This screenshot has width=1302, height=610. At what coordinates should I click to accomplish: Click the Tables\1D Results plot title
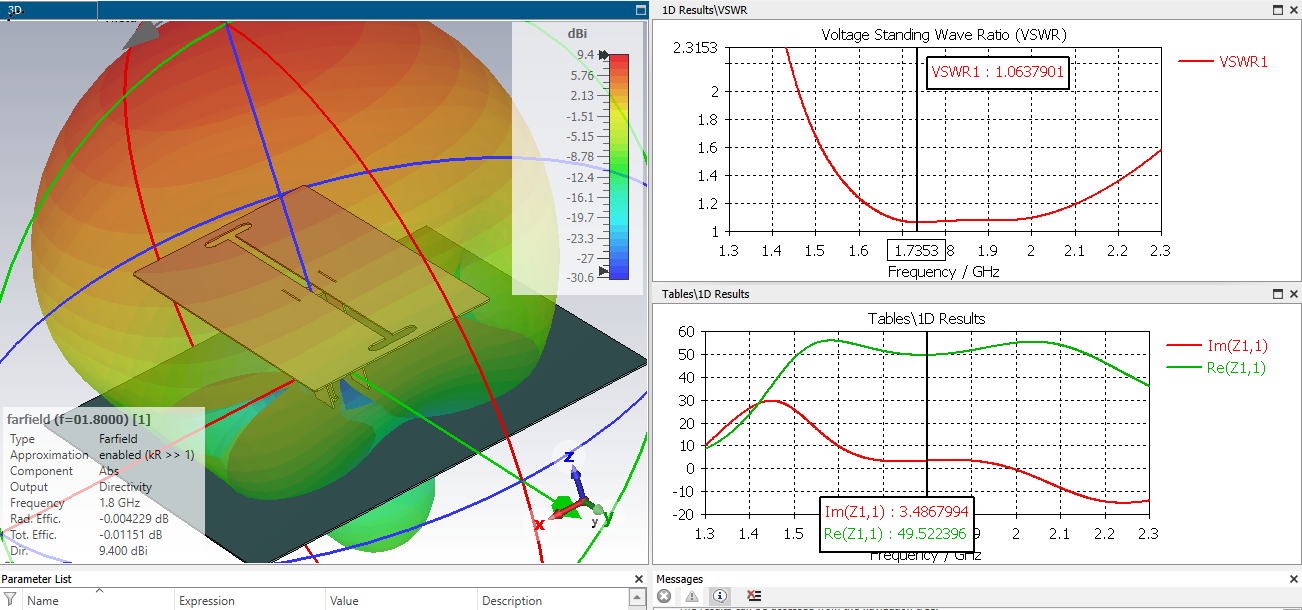tap(926, 319)
